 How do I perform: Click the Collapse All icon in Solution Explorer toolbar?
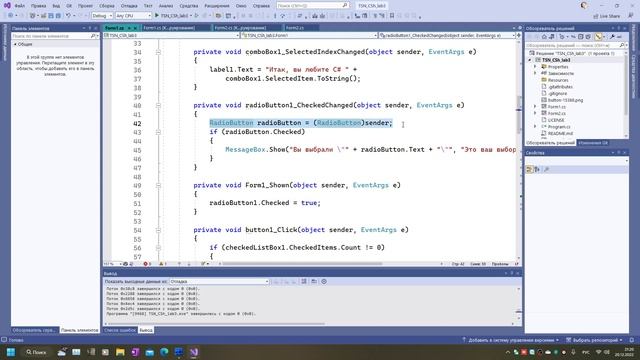pyautogui.click(x=580, y=37)
